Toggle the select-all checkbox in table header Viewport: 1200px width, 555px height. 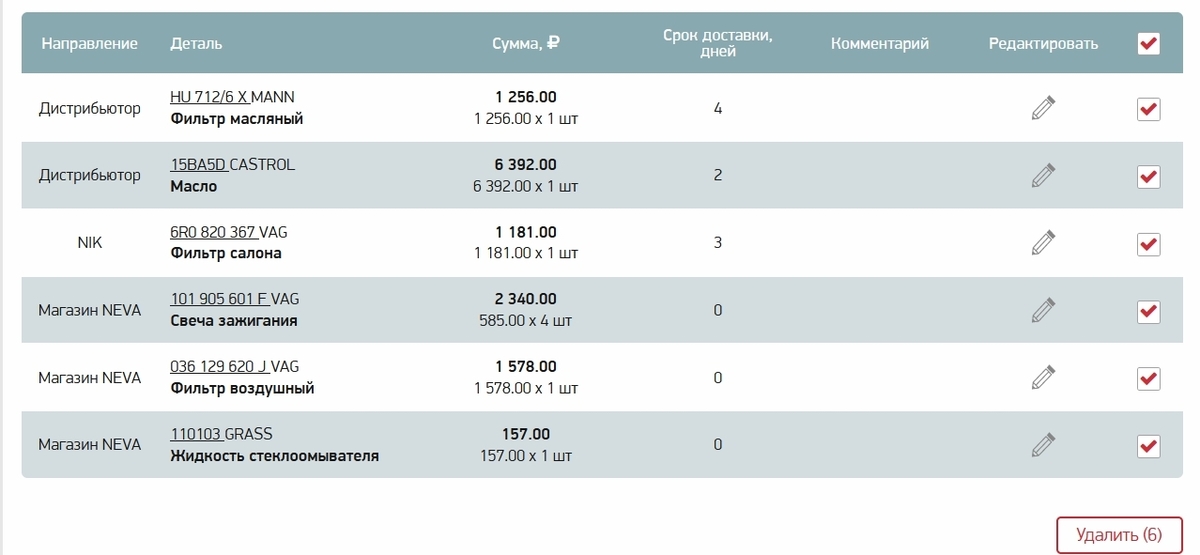(1149, 43)
